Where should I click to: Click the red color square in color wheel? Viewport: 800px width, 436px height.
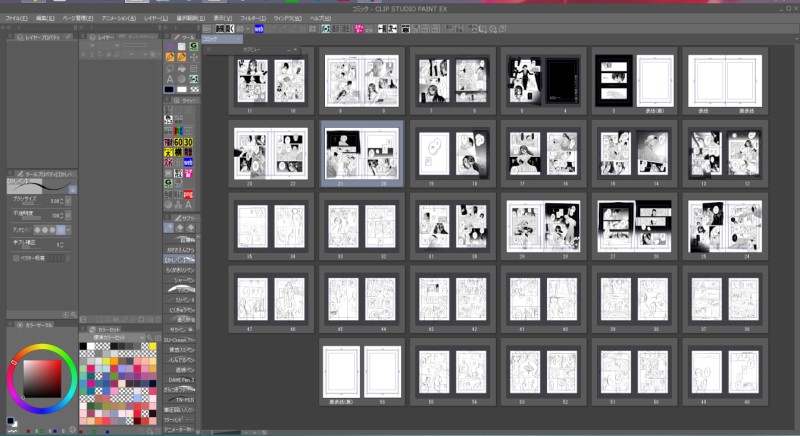pyautogui.click(x=42, y=378)
